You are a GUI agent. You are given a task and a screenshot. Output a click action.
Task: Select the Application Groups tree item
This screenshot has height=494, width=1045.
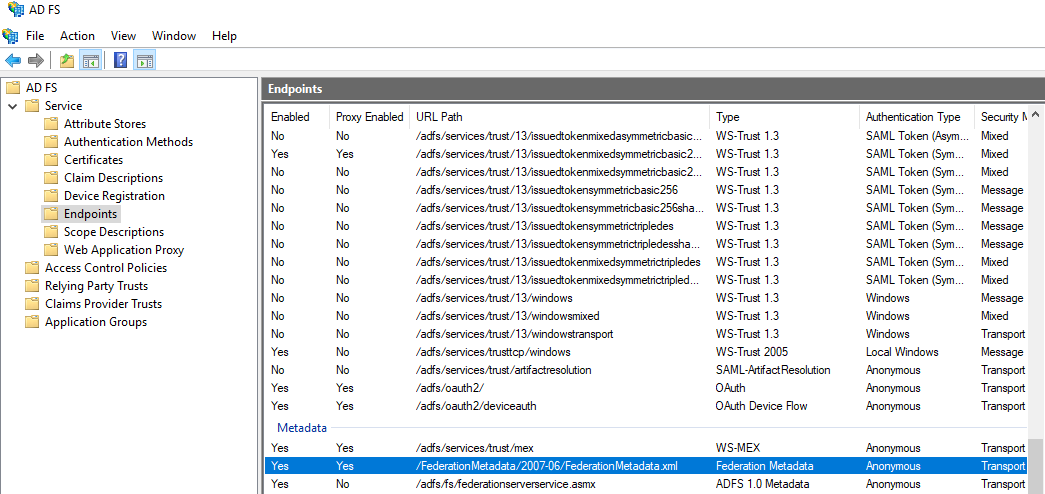95,321
